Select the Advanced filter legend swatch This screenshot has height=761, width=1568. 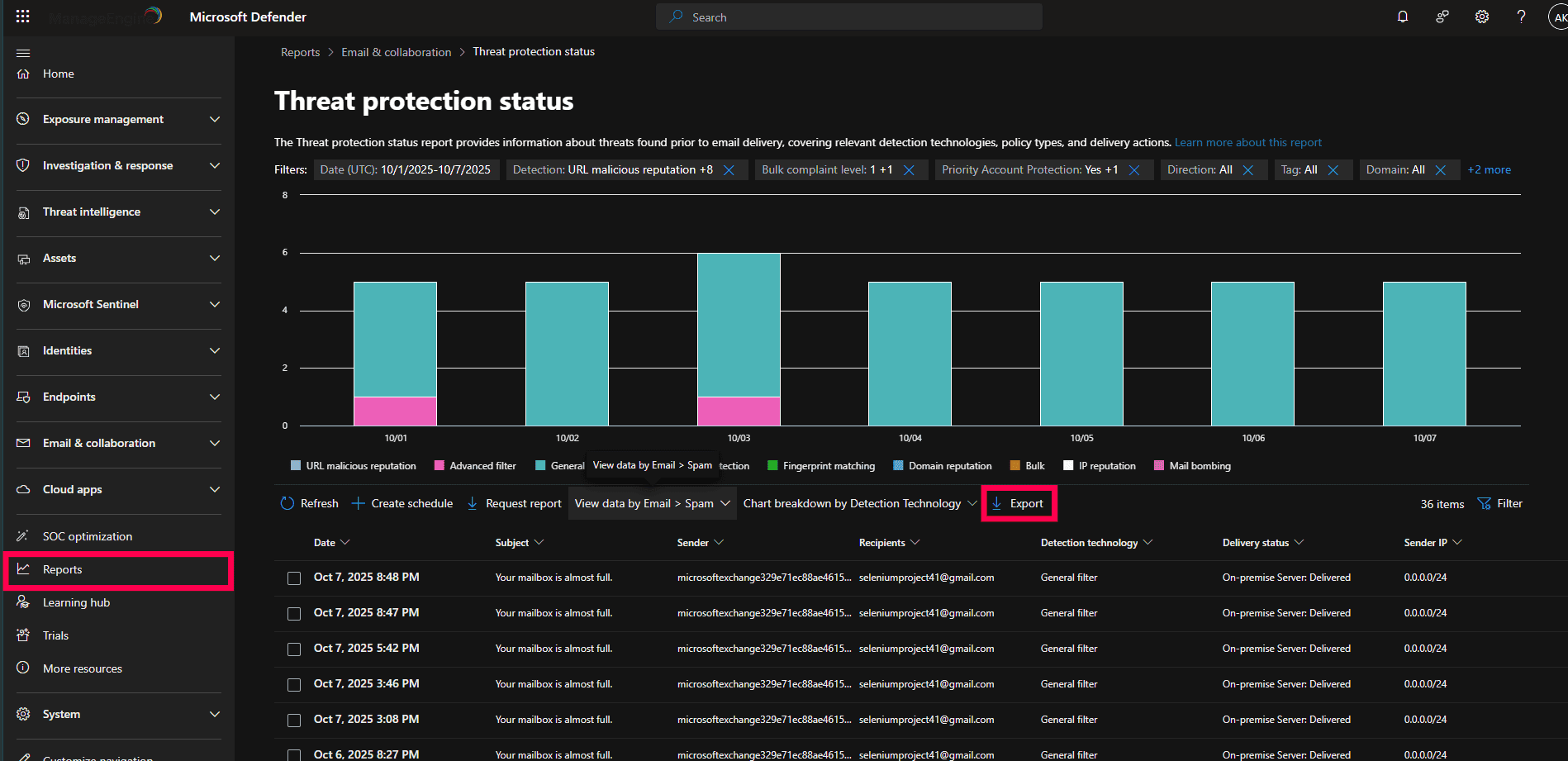[x=439, y=465]
